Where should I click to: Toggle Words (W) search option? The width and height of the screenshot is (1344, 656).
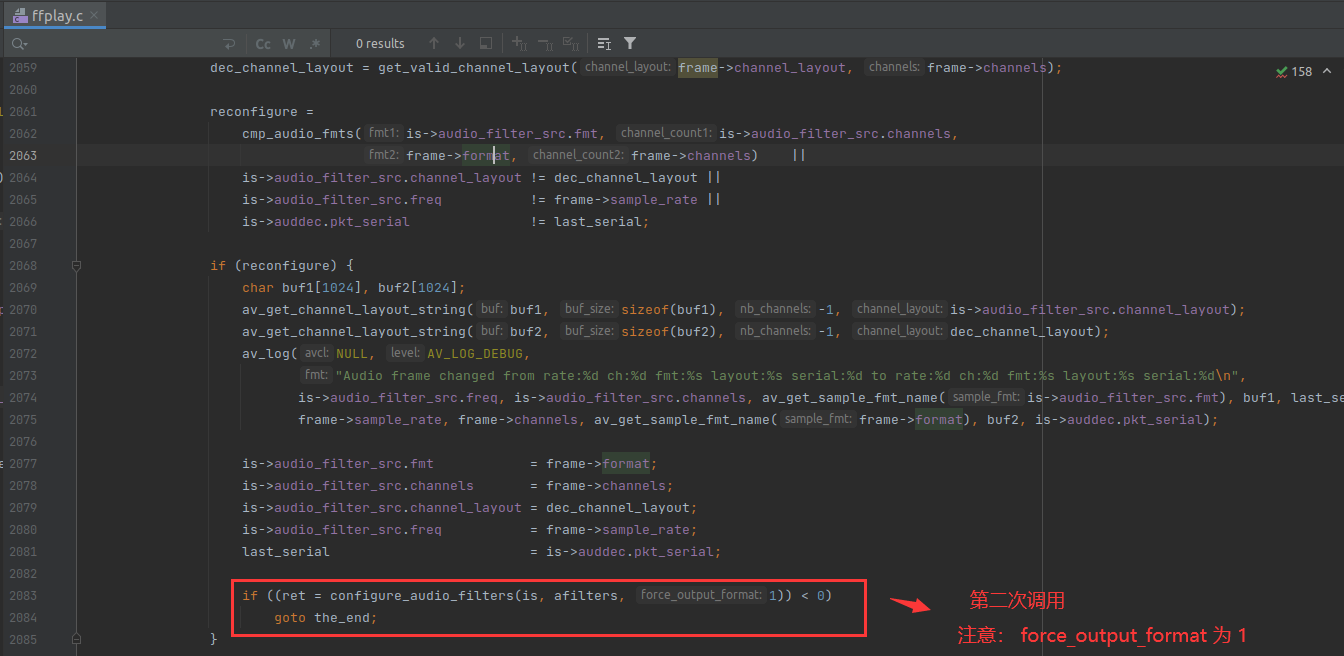(289, 44)
